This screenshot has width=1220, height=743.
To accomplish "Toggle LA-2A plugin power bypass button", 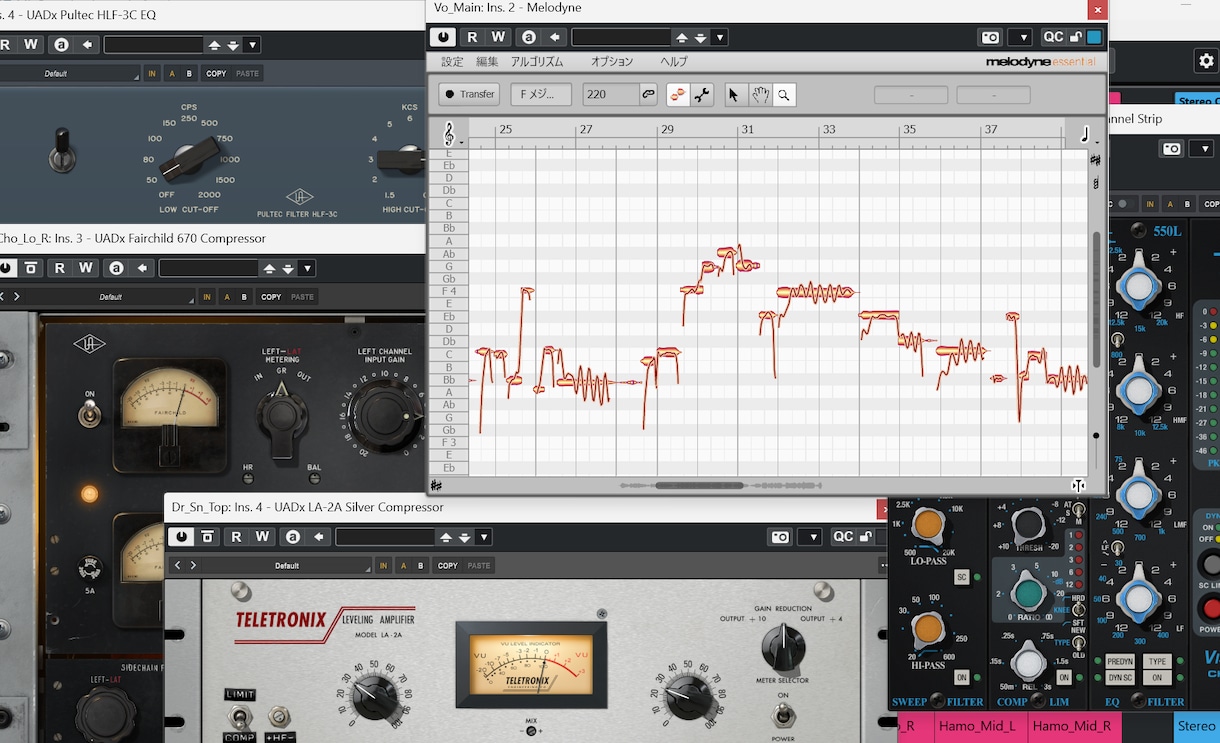I will click(x=181, y=537).
